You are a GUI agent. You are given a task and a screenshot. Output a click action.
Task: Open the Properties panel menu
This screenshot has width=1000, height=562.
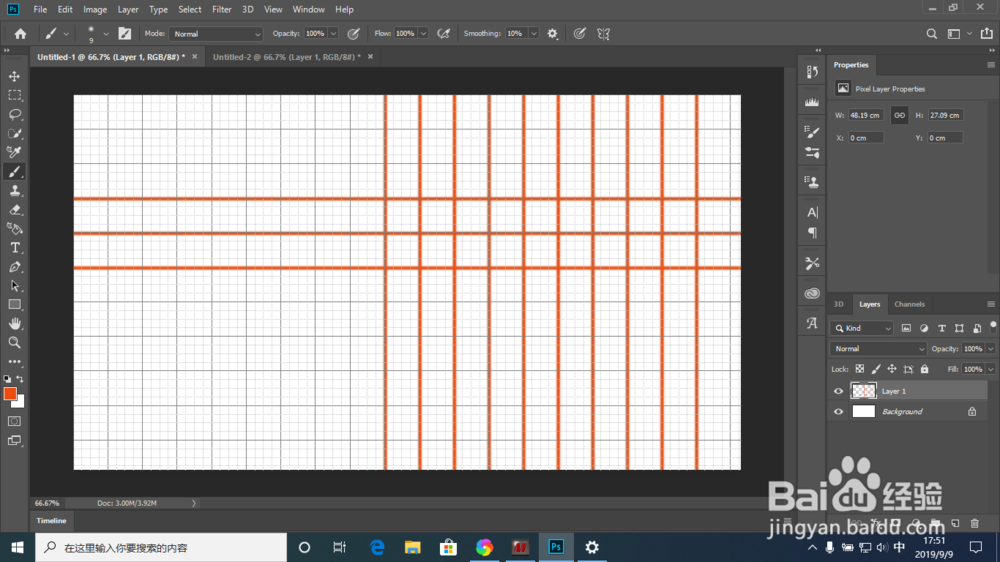coord(990,65)
